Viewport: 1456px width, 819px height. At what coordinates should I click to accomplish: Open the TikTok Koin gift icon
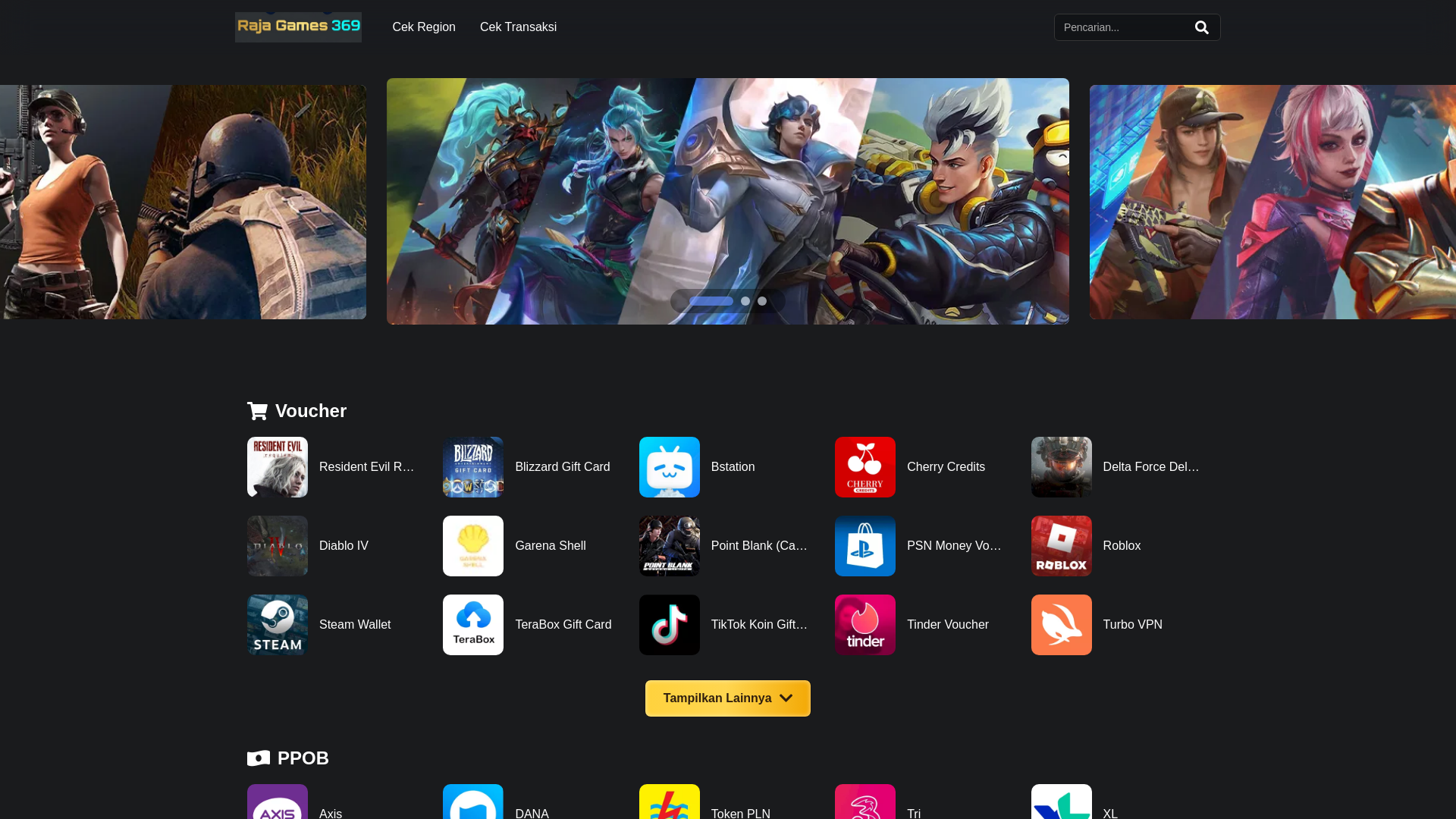669,625
